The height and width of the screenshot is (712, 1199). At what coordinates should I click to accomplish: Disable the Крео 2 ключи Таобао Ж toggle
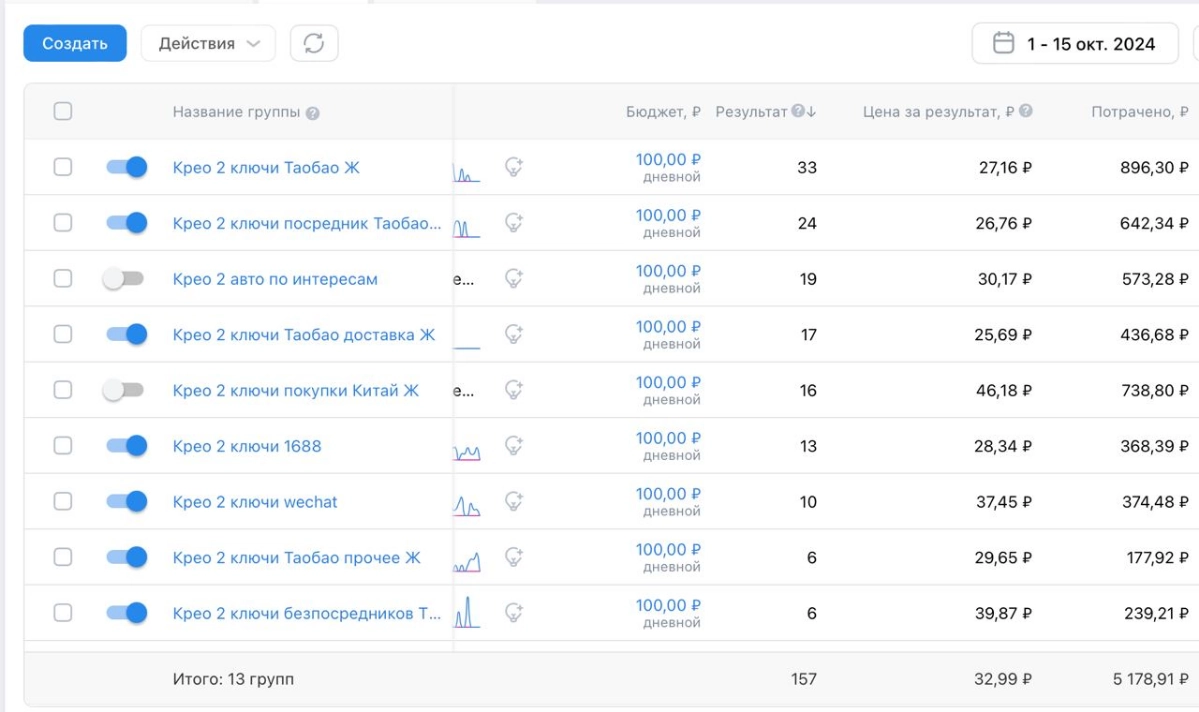pyautogui.click(x=126, y=167)
